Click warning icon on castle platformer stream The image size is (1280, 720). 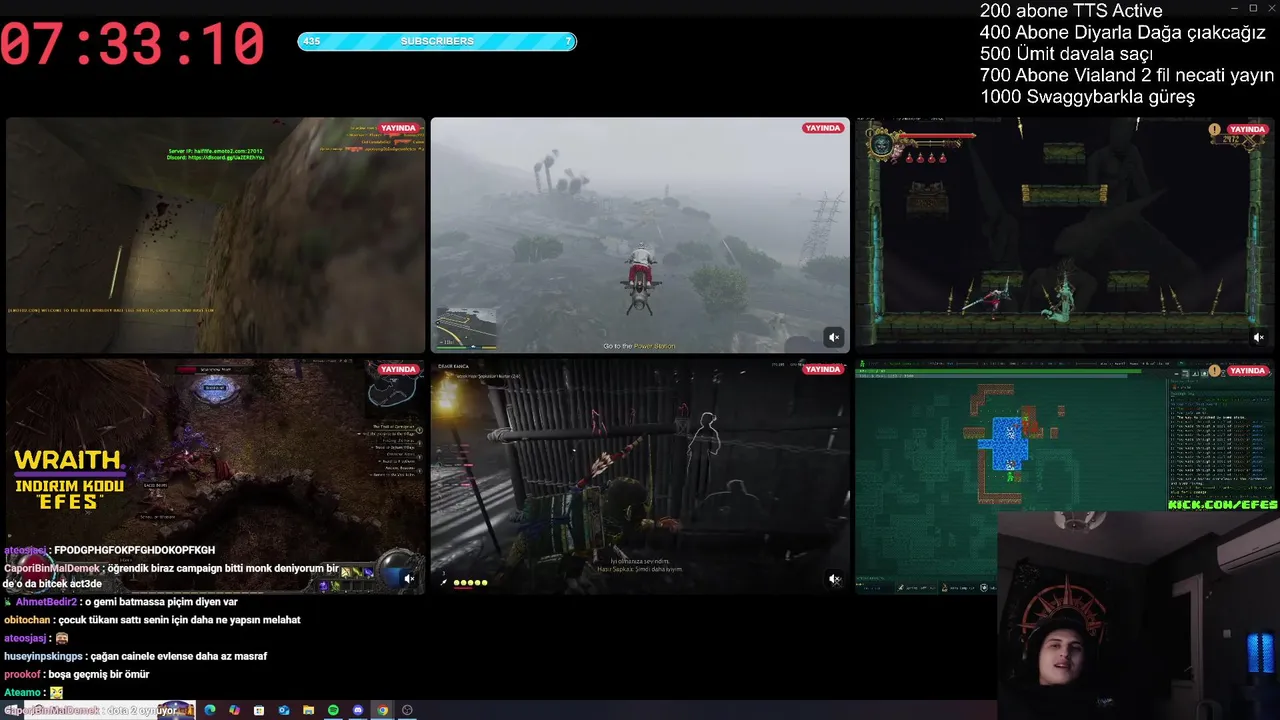[1214, 129]
